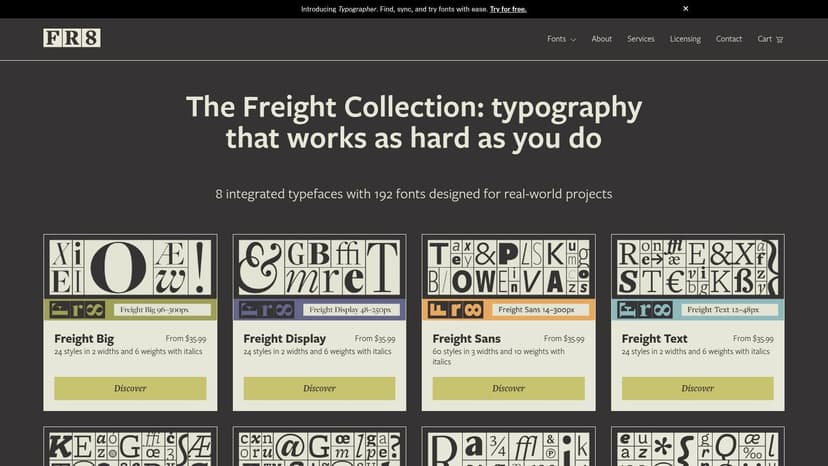Click the FR8 badge on Freight Big's olive strip
The image size is (828, 466).
pyautogui.click(x=77, y=310)
